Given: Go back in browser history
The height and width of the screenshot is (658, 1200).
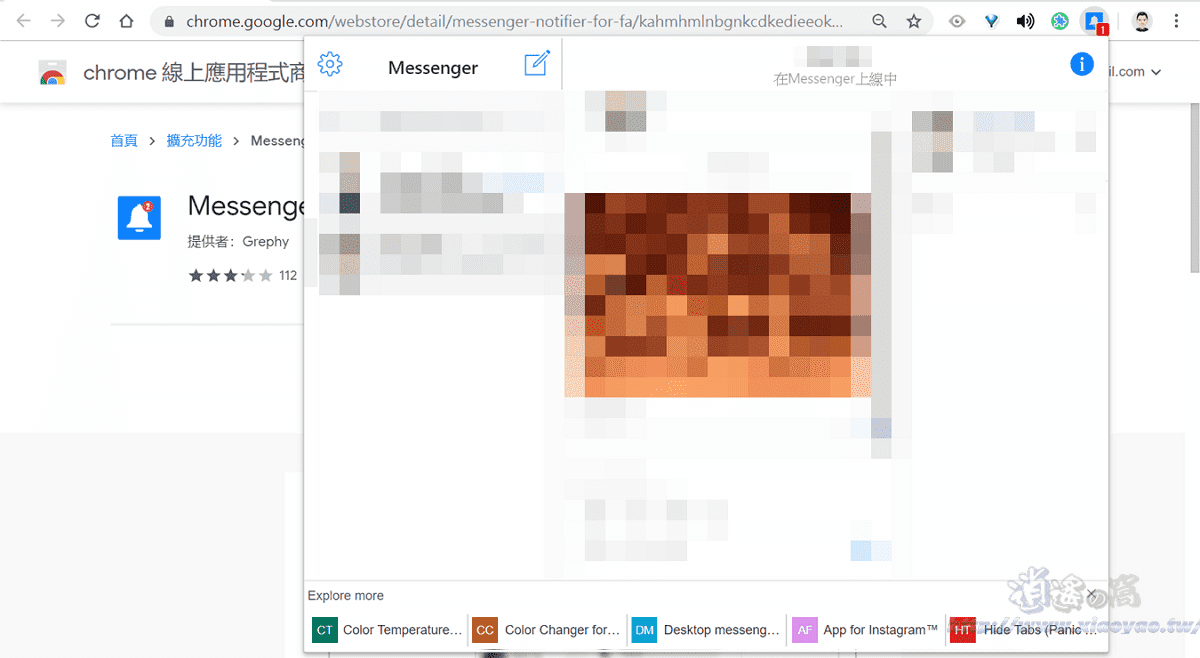Looking at the screenshot, I should coord(24,20).
